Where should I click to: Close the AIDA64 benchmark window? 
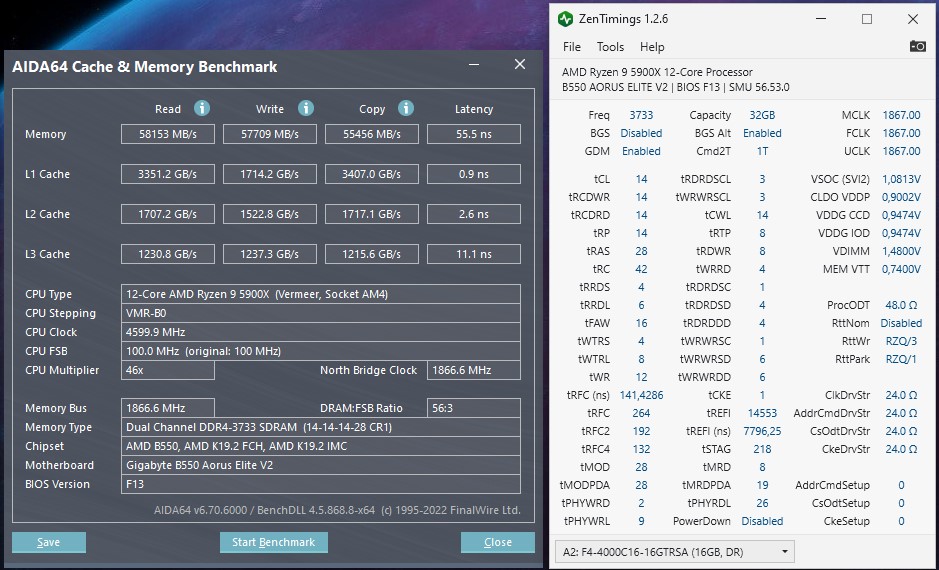click(520, 64)
